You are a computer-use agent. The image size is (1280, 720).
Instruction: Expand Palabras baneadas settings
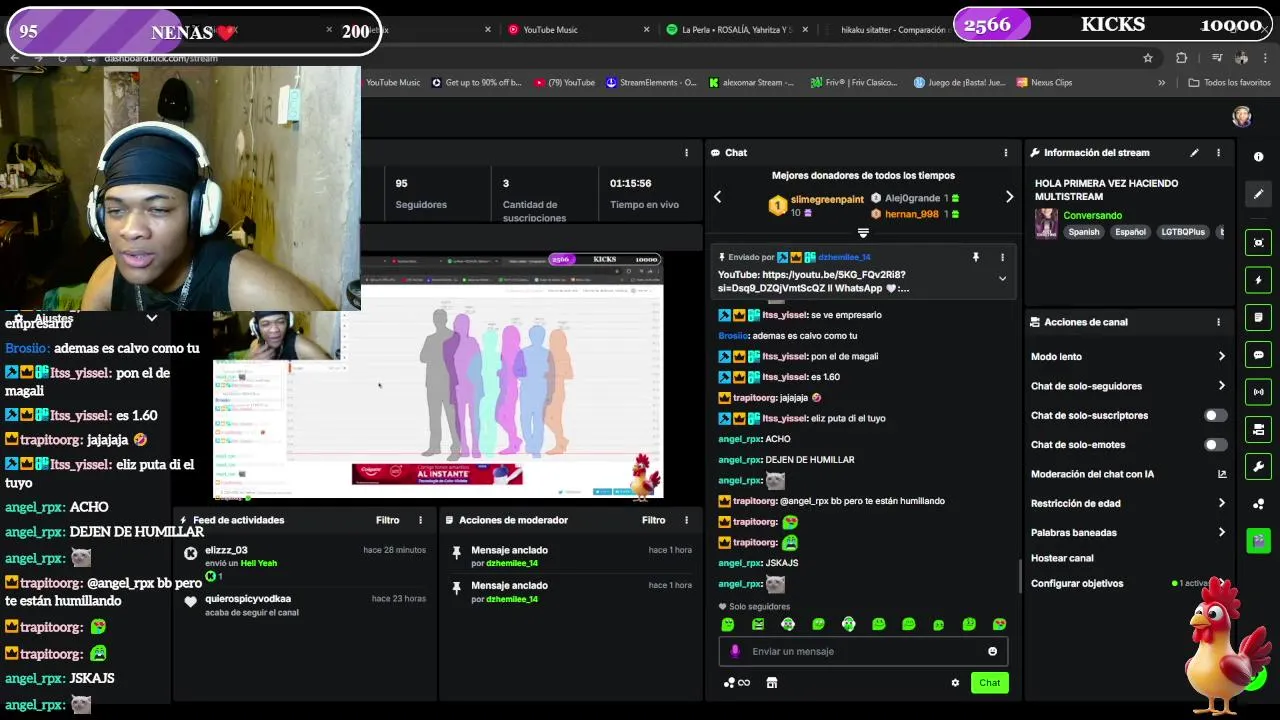pyautogui.click(x=1221, y=532)
